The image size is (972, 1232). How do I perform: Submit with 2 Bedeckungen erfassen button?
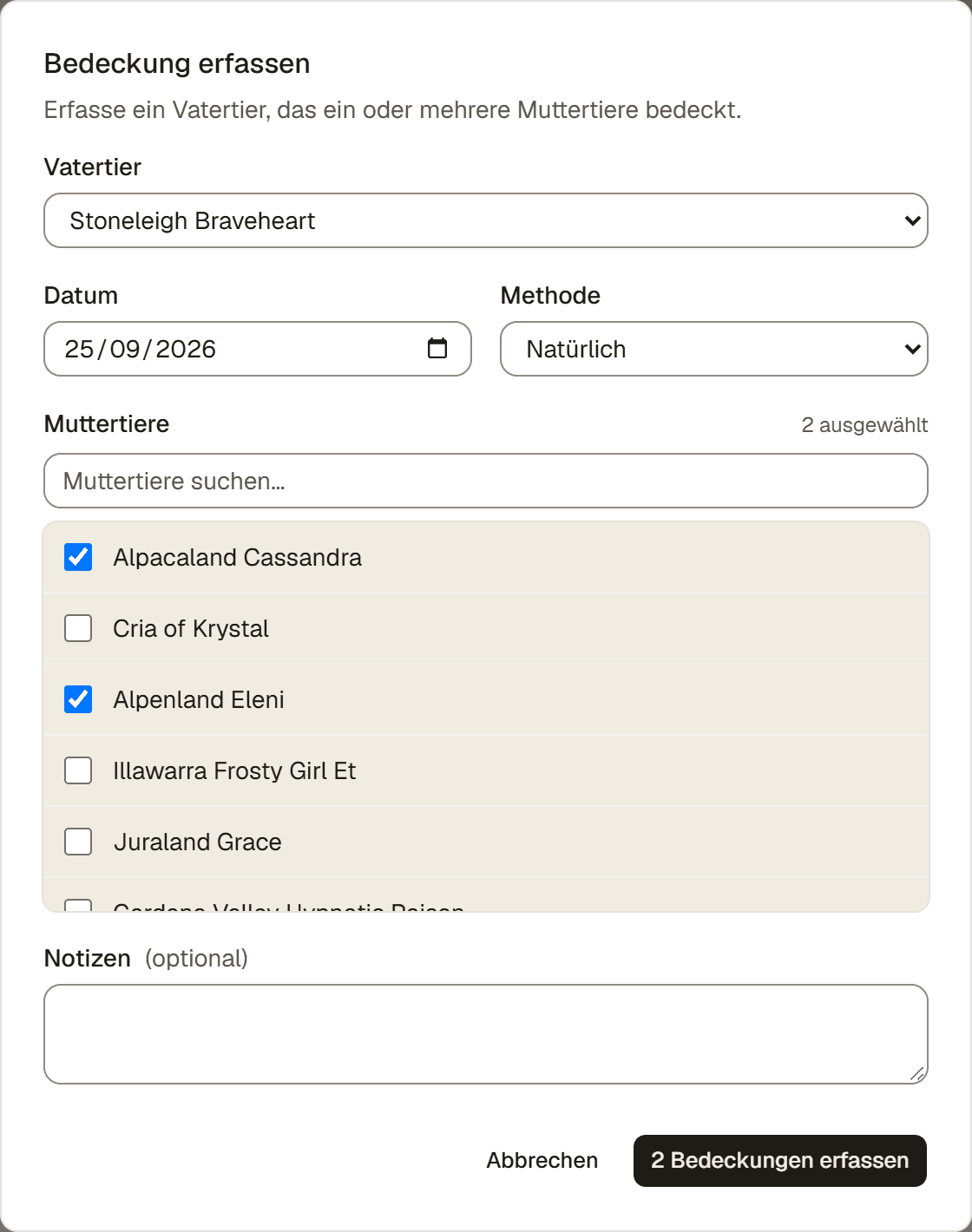(780, 1161)
